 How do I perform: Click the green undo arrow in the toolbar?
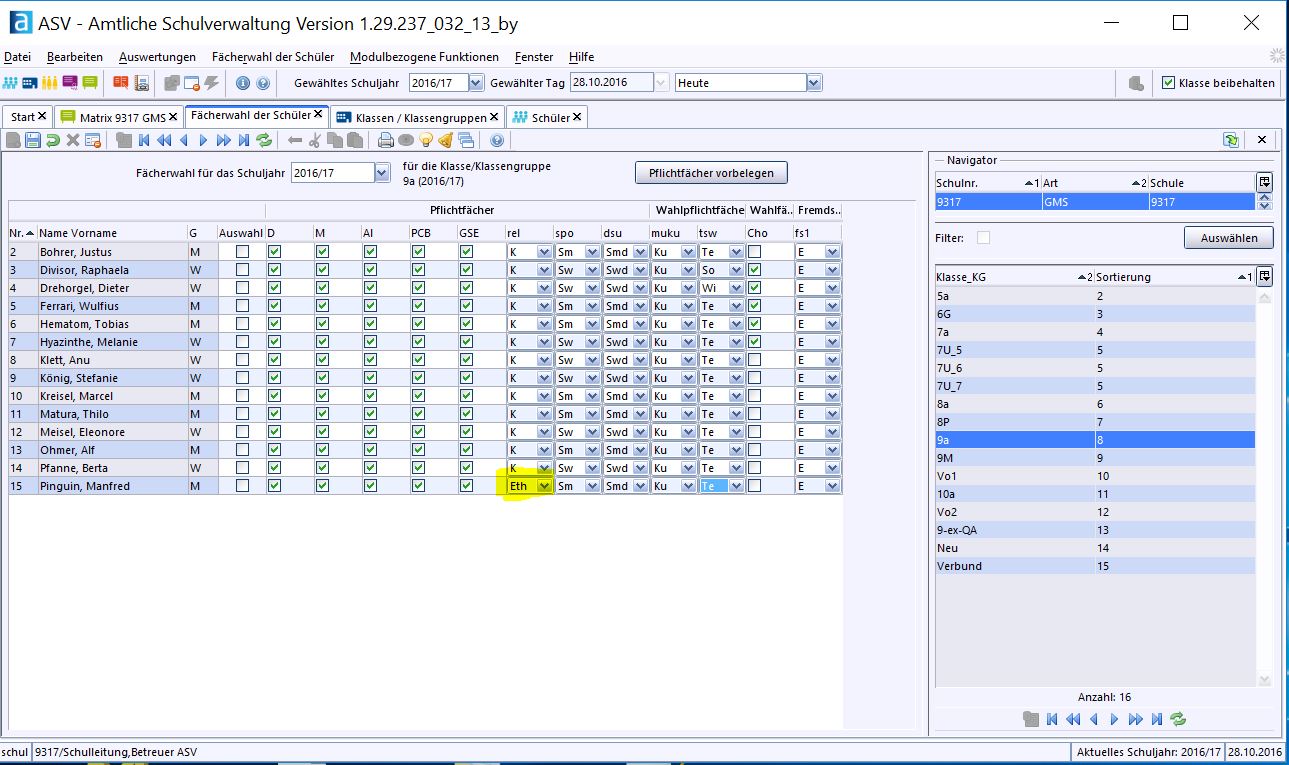click(52, 141)
